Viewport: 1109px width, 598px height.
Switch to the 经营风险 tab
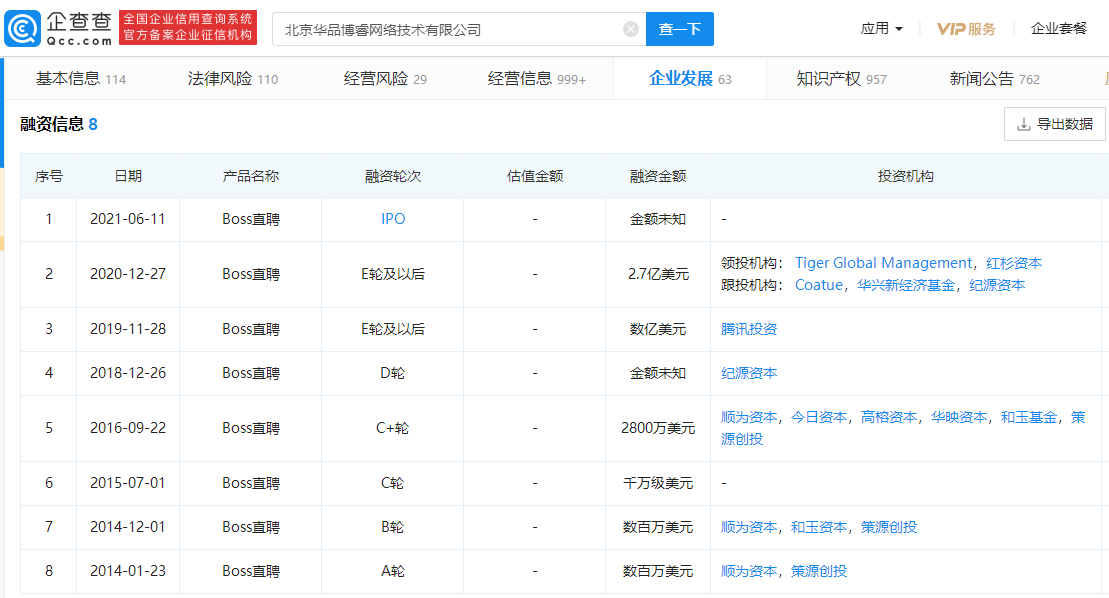point(385,78)
